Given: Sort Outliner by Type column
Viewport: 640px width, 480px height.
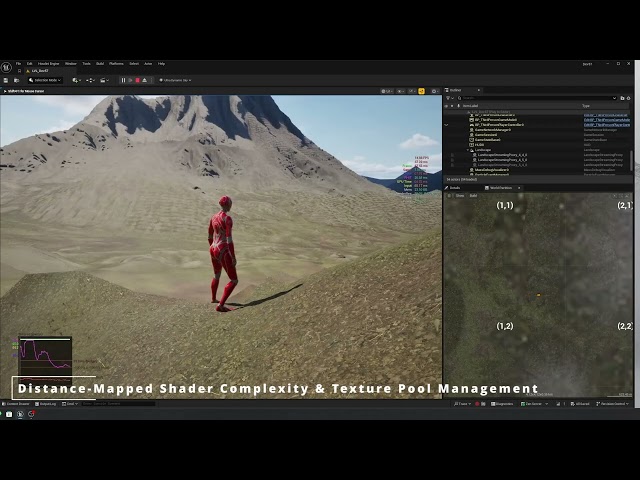Looking at the screenshot, I should tap(586, 106).
